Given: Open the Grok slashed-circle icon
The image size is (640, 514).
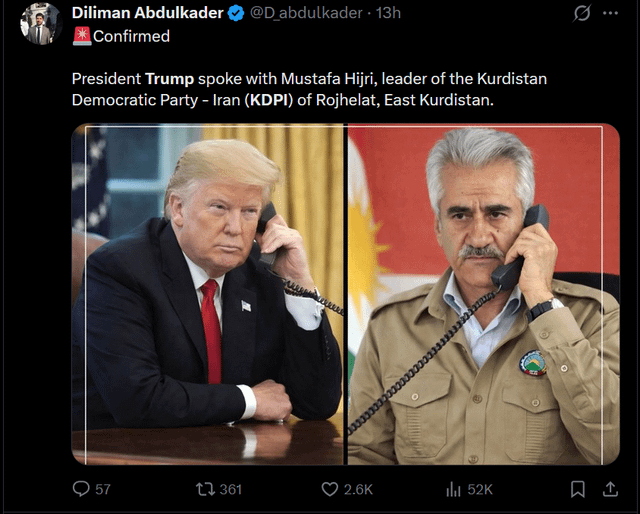Looking at the screenshot, I should pyautogui.click(x=582, y=13).
